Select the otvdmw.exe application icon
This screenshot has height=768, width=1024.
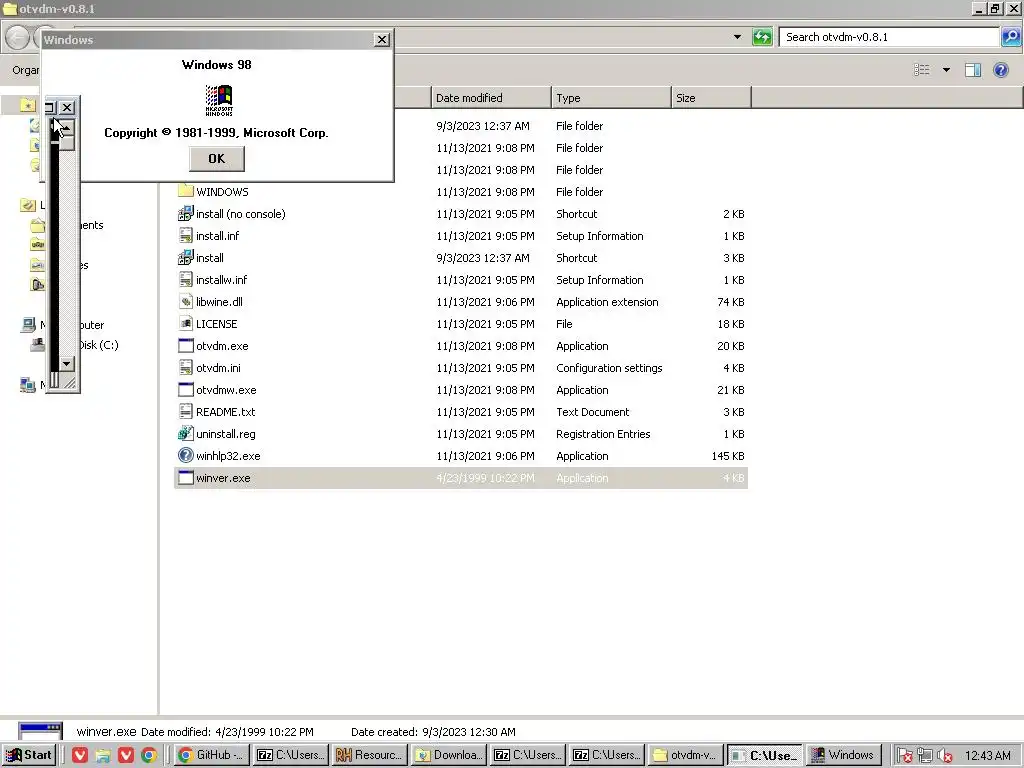coord(185,390)
